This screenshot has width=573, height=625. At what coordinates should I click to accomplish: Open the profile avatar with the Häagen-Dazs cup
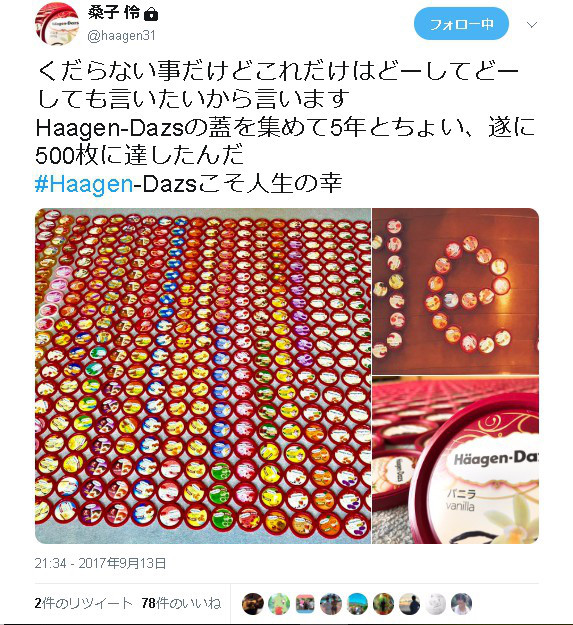tap(57, 24)
